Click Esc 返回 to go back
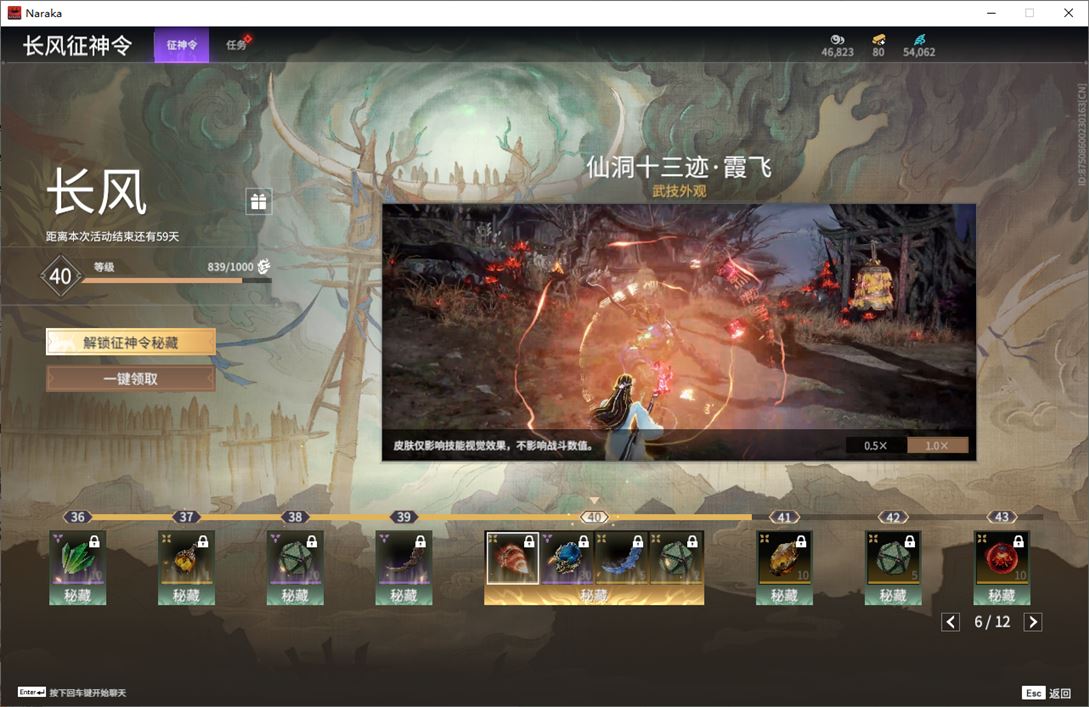1089x707 pixels. pyautogui.click(x=1047, y=693)
